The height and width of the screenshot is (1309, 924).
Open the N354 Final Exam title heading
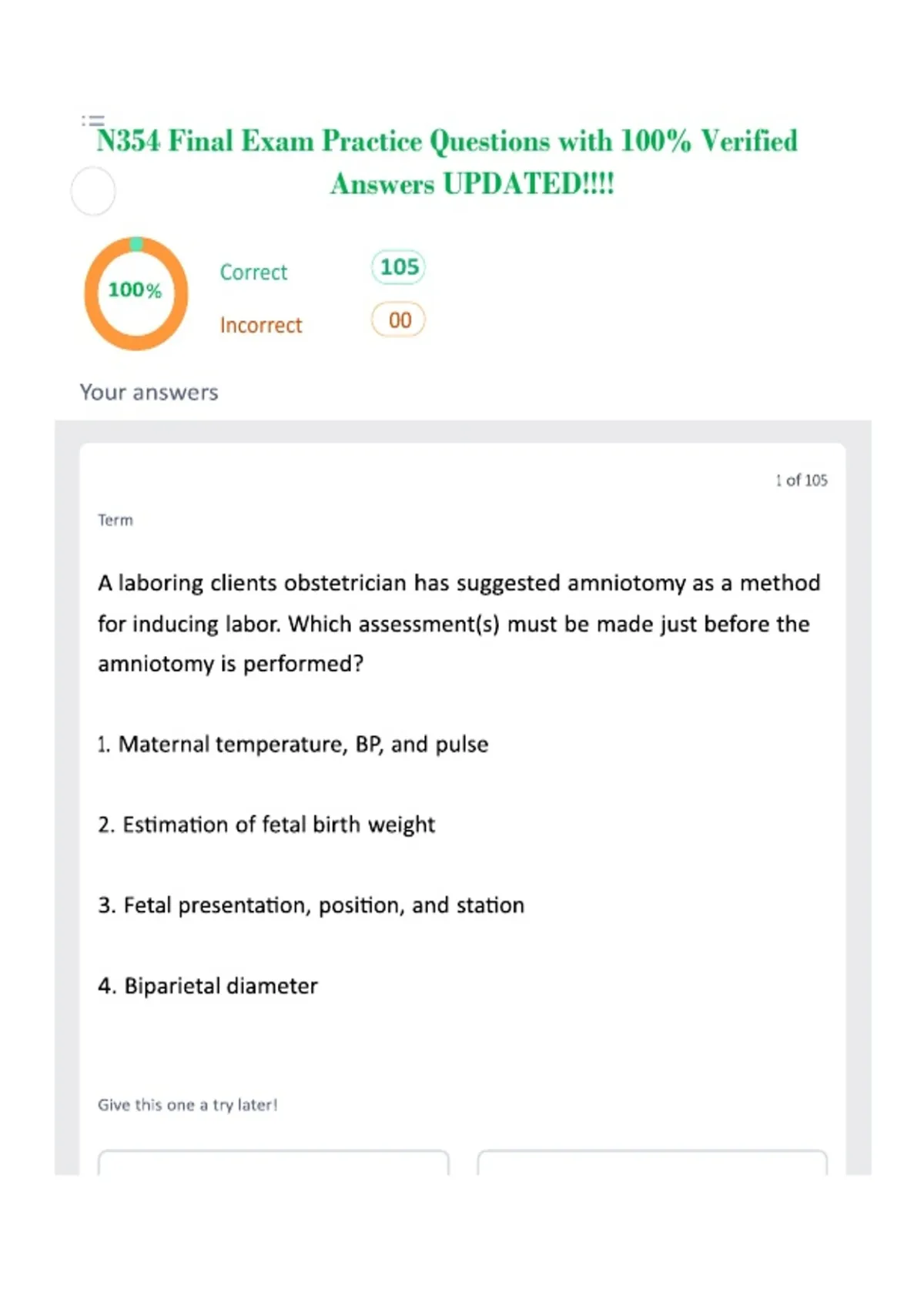tap(447, 162)
